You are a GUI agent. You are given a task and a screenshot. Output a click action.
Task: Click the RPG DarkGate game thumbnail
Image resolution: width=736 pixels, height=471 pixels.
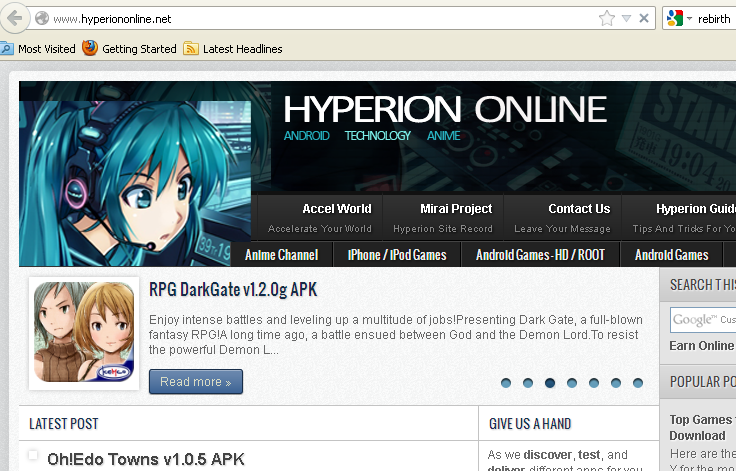84,333
